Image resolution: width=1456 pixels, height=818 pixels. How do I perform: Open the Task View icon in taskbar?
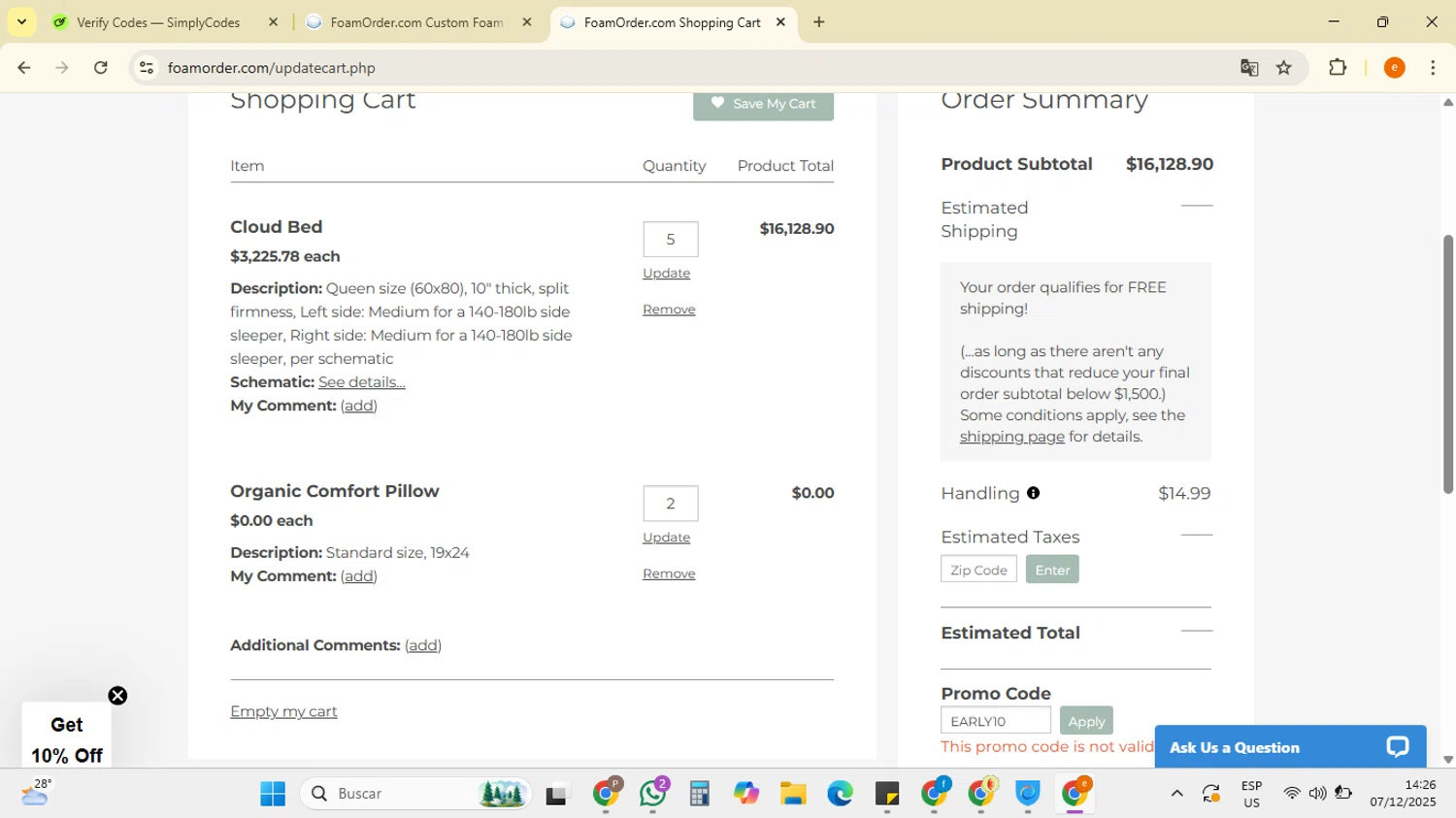tap(557, 794)
